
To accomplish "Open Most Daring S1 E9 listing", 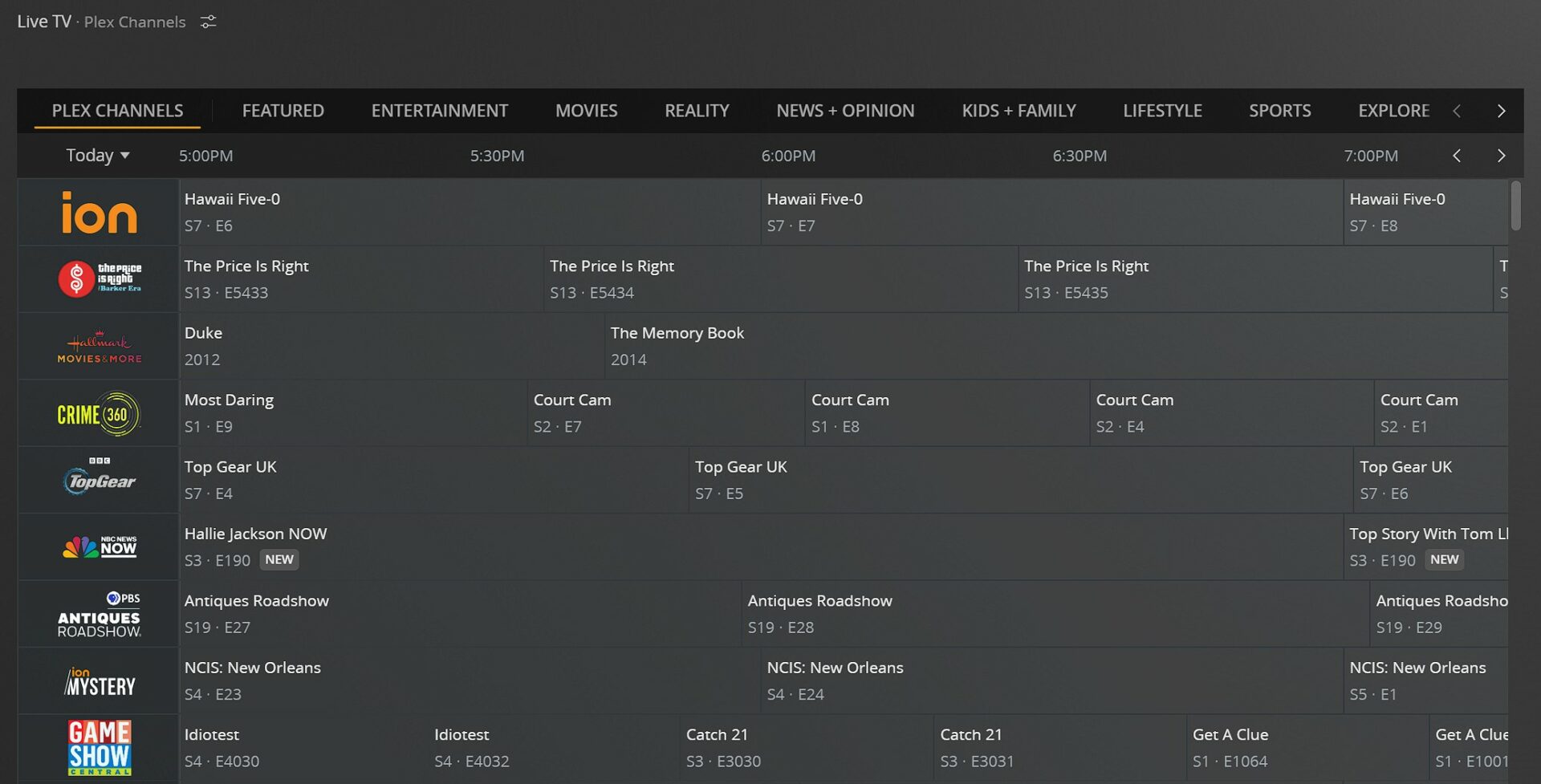I will pos(353,413).
